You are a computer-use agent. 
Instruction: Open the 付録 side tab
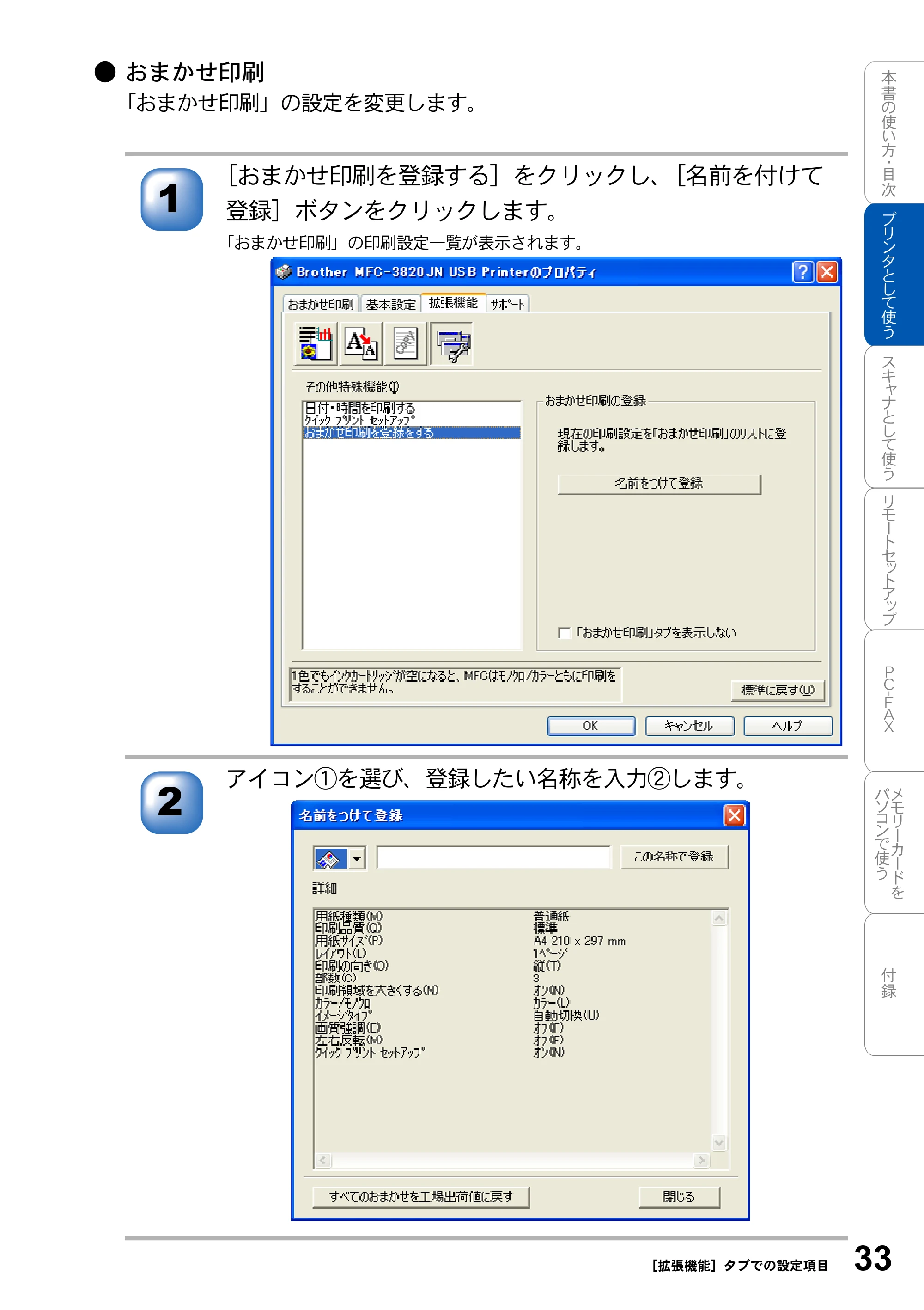click(894, 985)
